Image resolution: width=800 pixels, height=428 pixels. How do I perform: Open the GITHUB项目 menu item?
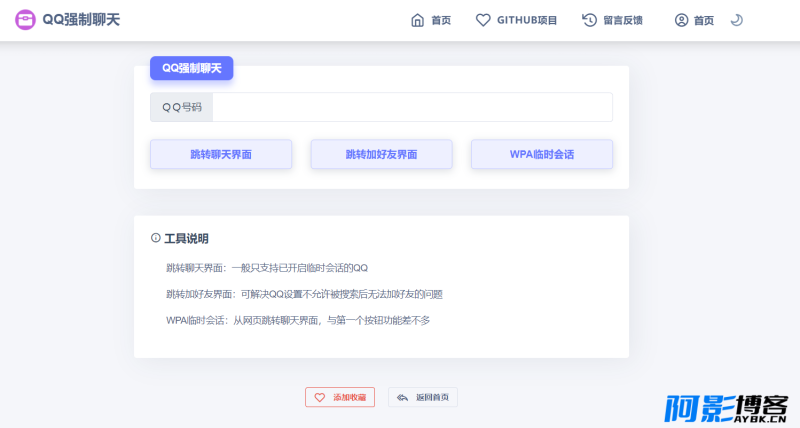[527, 20]
